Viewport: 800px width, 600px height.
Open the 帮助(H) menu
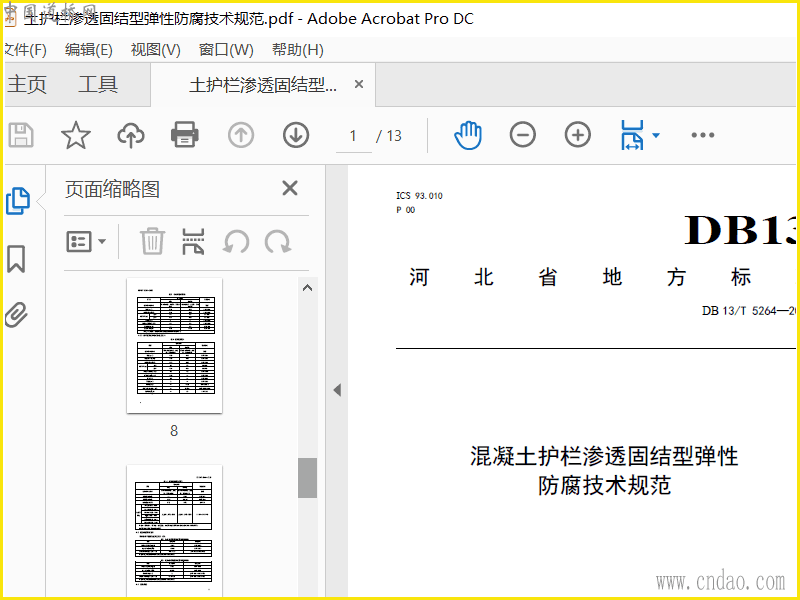pos(297,50)
